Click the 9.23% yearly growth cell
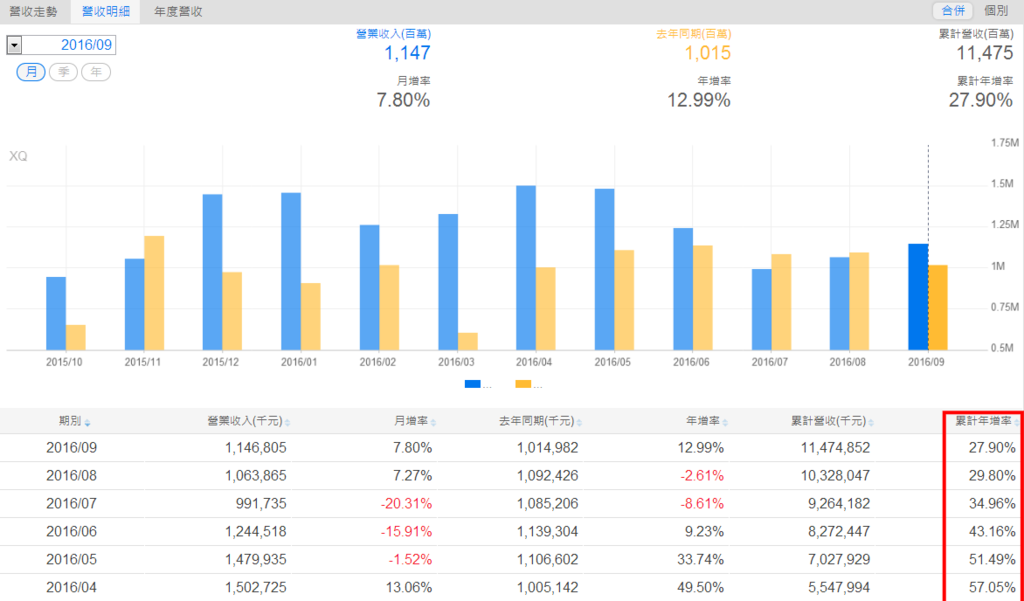This screenshot has width=1024, height=601. point(705,532)
